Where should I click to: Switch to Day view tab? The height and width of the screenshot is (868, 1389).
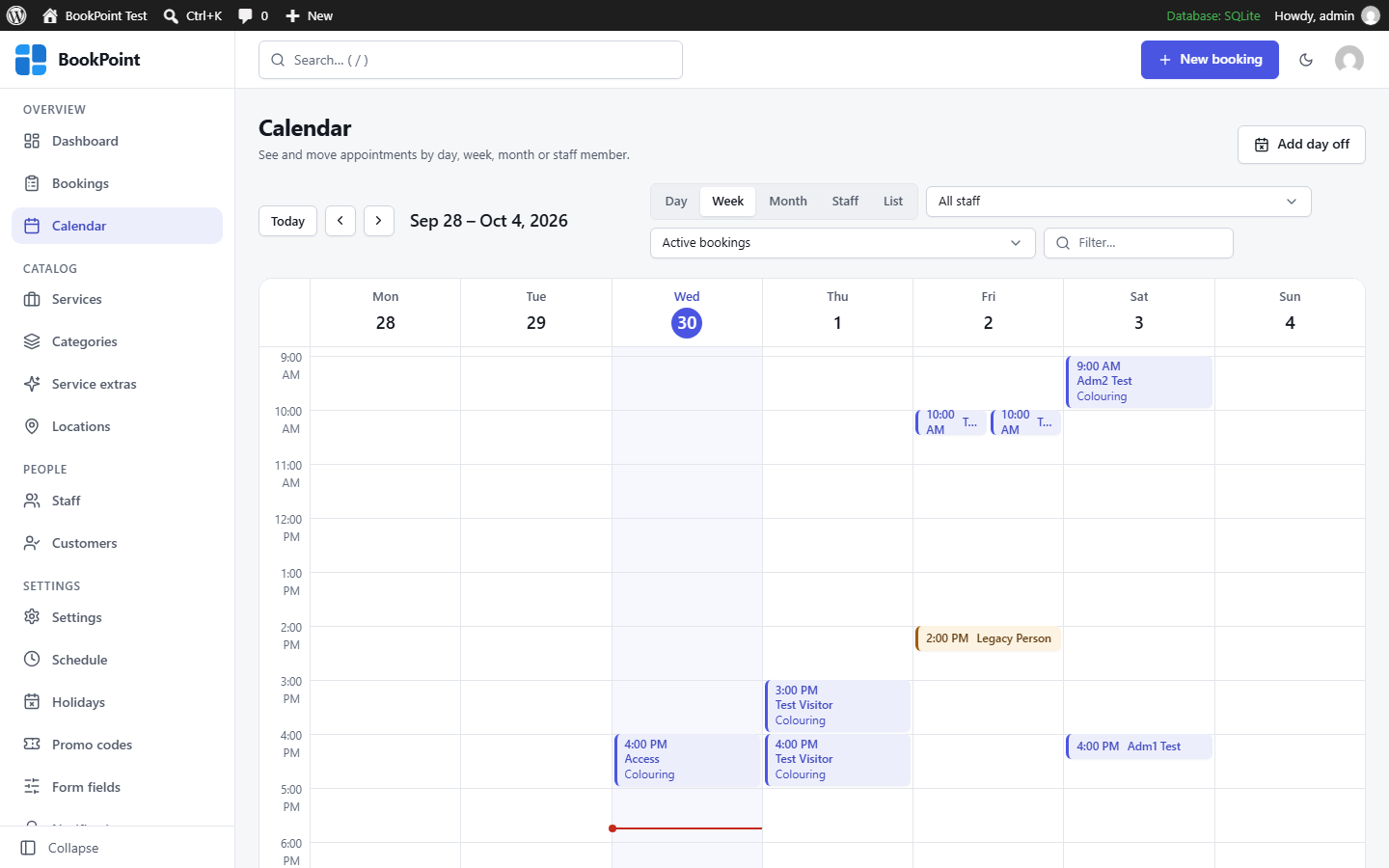(x=676, y=202)
